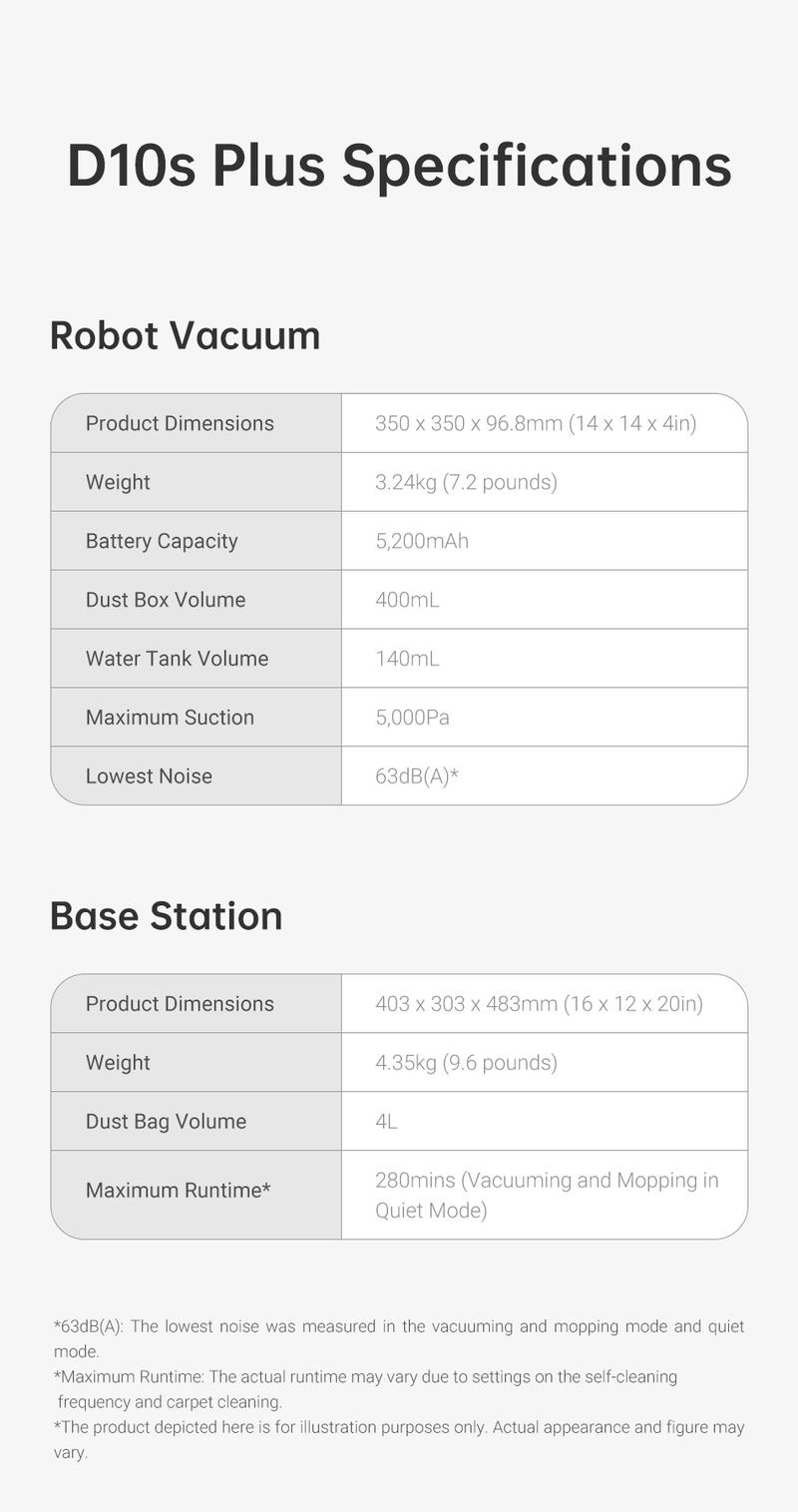
Task: Select the 63dB(A)* value
Action: click(417, 775)
